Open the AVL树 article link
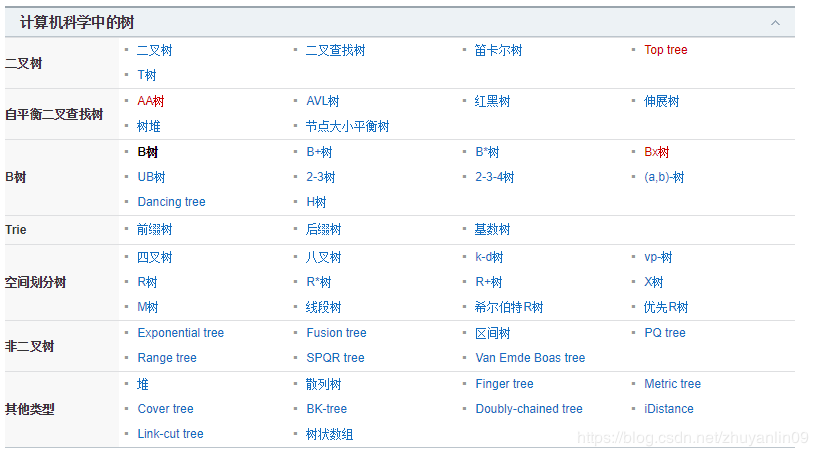This screenshot has height=456, width=818. click(322, 101)
